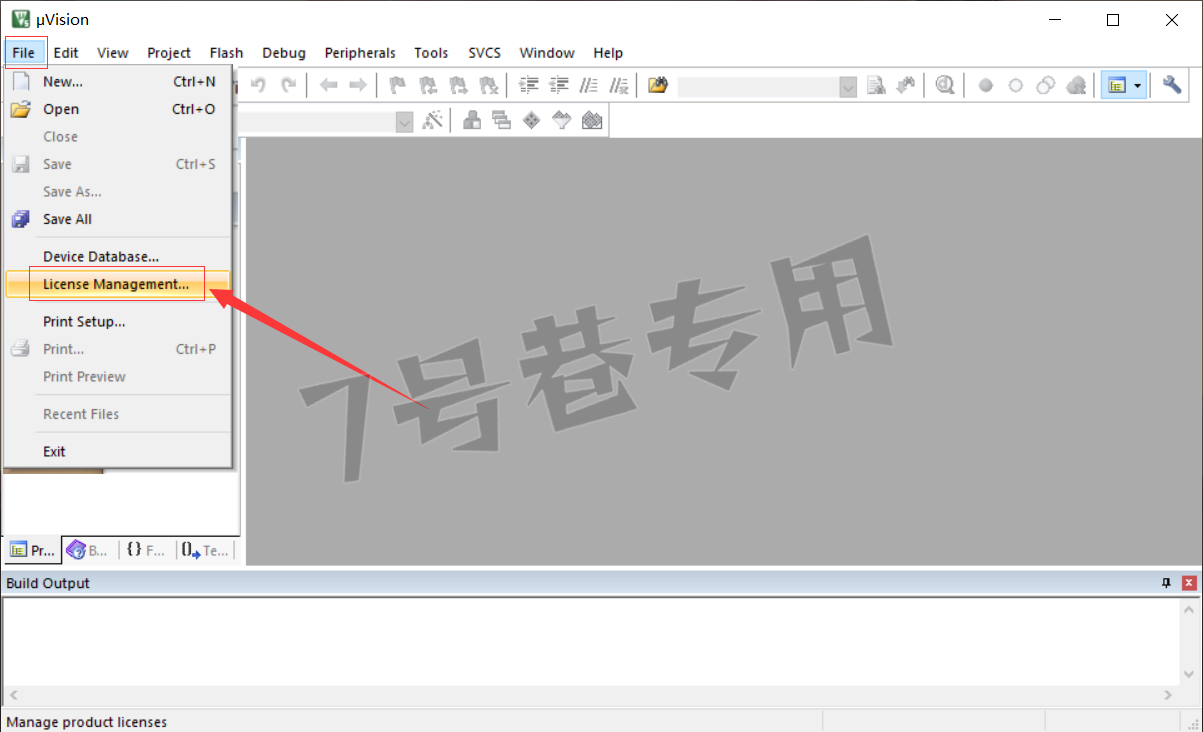Click the Uncomment Selection icon

(619, 85)
